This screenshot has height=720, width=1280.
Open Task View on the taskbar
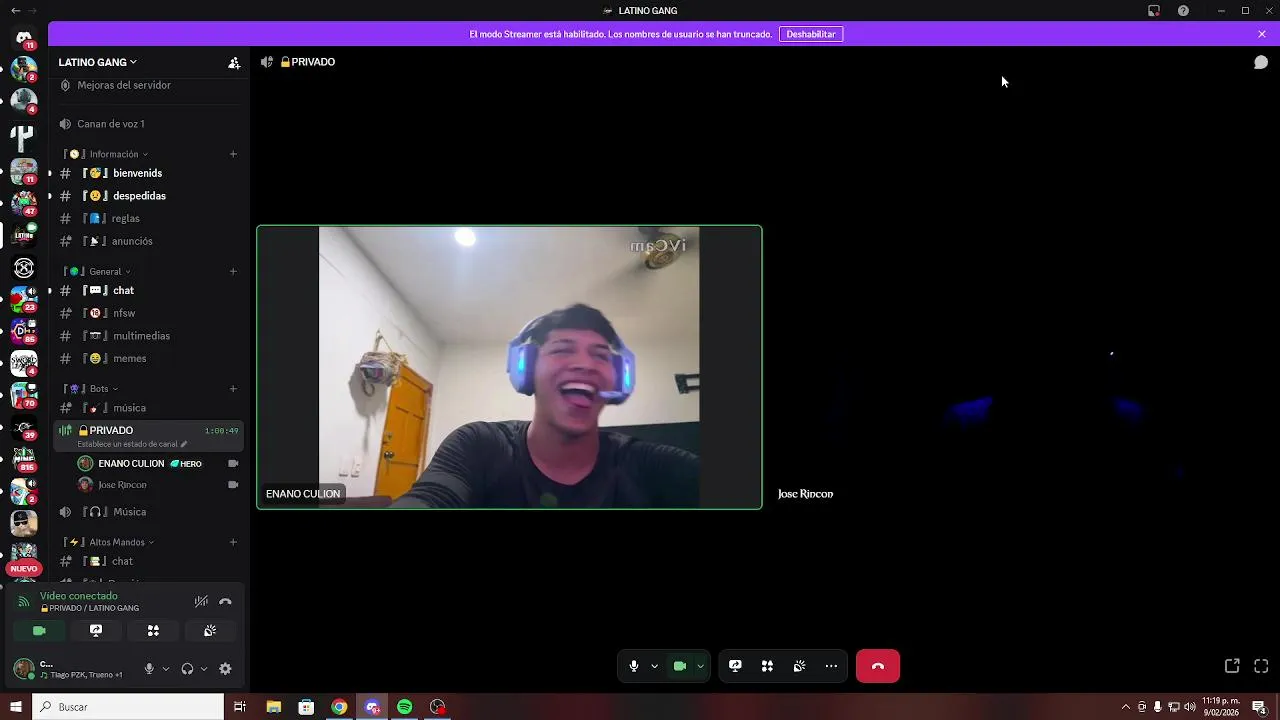coord(240,707)
